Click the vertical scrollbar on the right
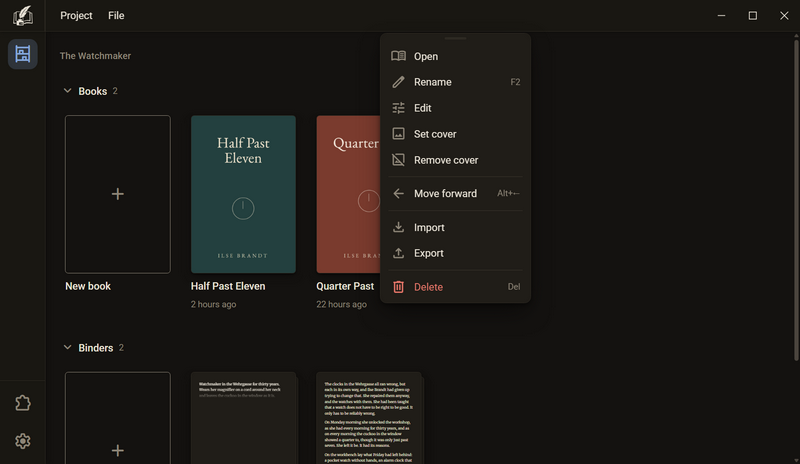 796,199
